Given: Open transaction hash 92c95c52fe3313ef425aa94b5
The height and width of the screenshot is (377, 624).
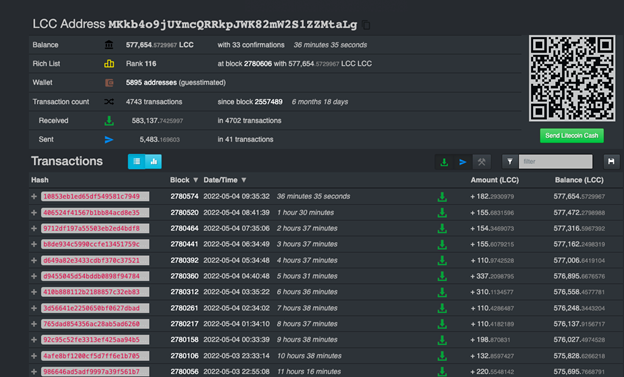Looking at the screenshot, I should [x=95, y=340].
